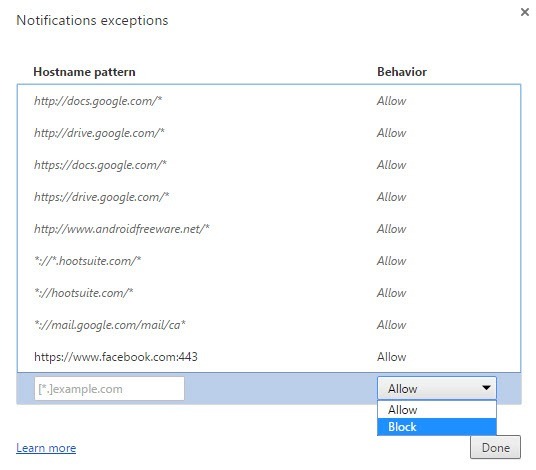This screenshot has height=470, width=536.
Task: Click the dropdown arrow beside Allow
Action: coord(486,388)
